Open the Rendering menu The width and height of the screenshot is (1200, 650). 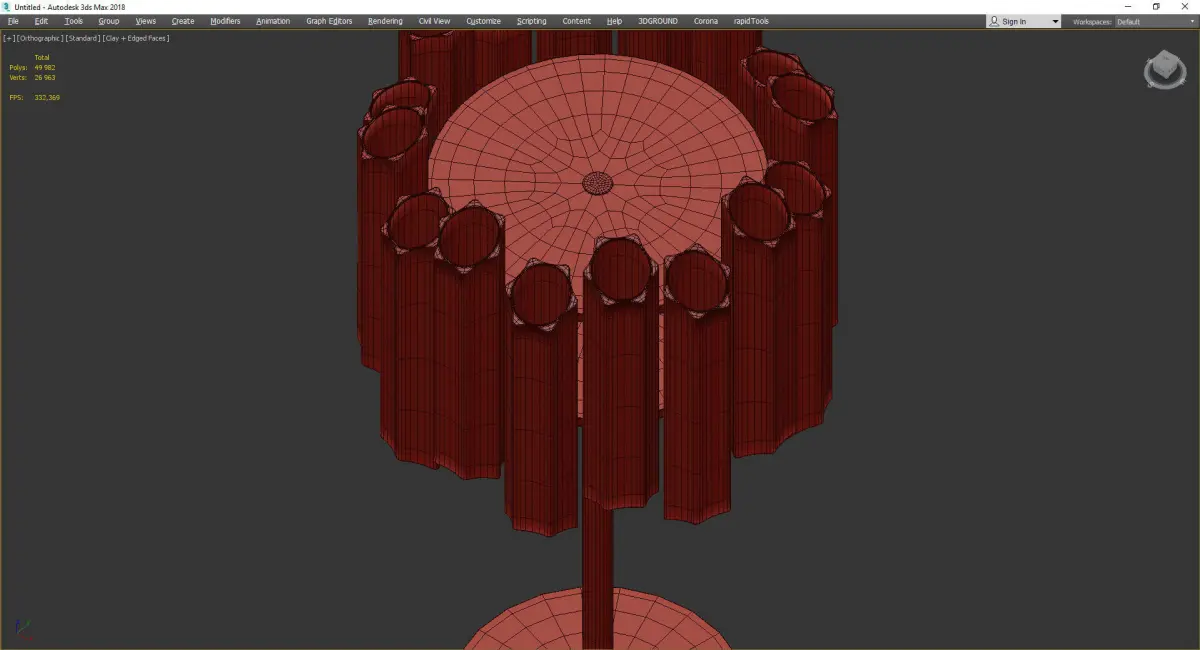coord(385,21)
